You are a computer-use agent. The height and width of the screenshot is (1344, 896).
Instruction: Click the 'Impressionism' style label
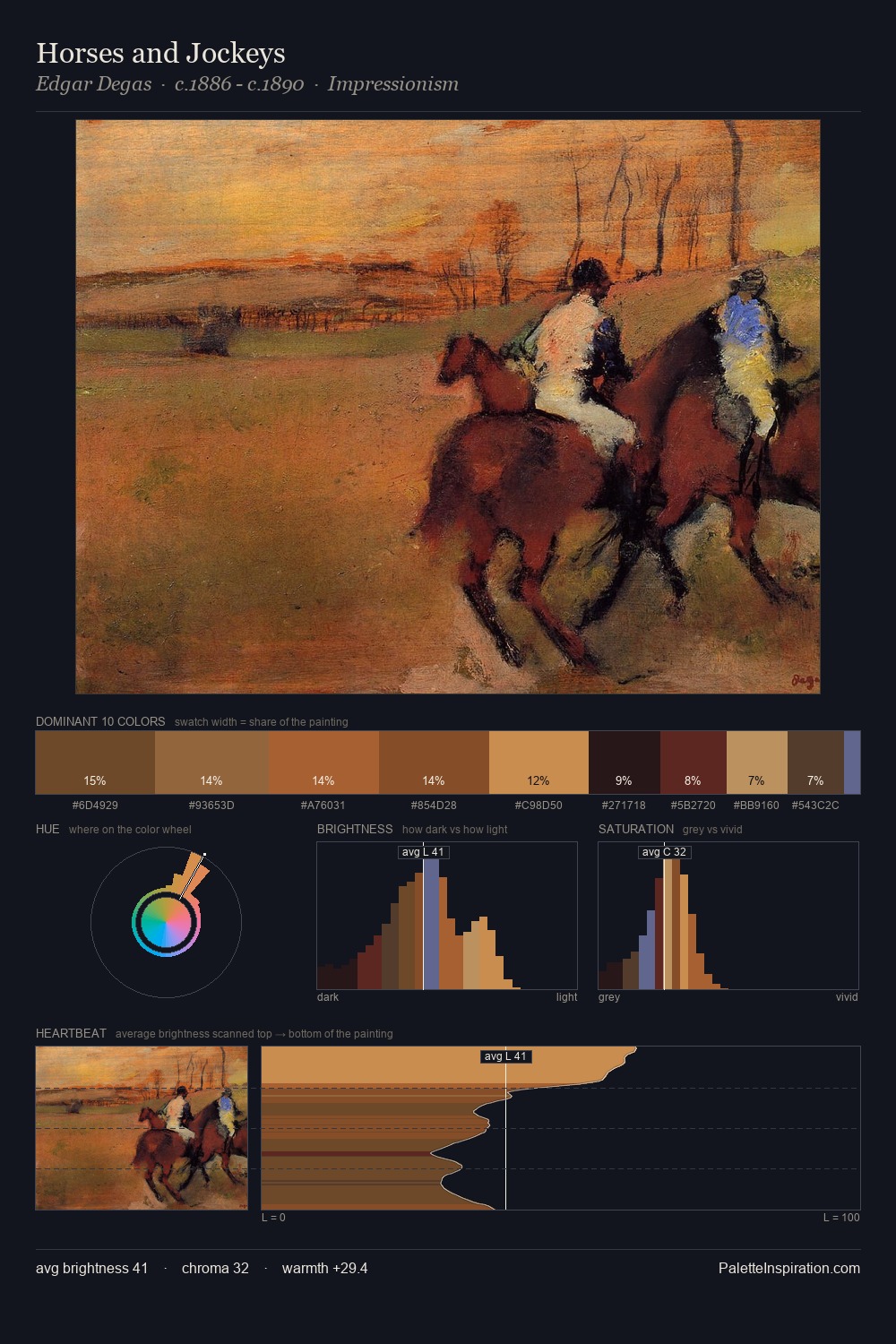click(392, 84)
